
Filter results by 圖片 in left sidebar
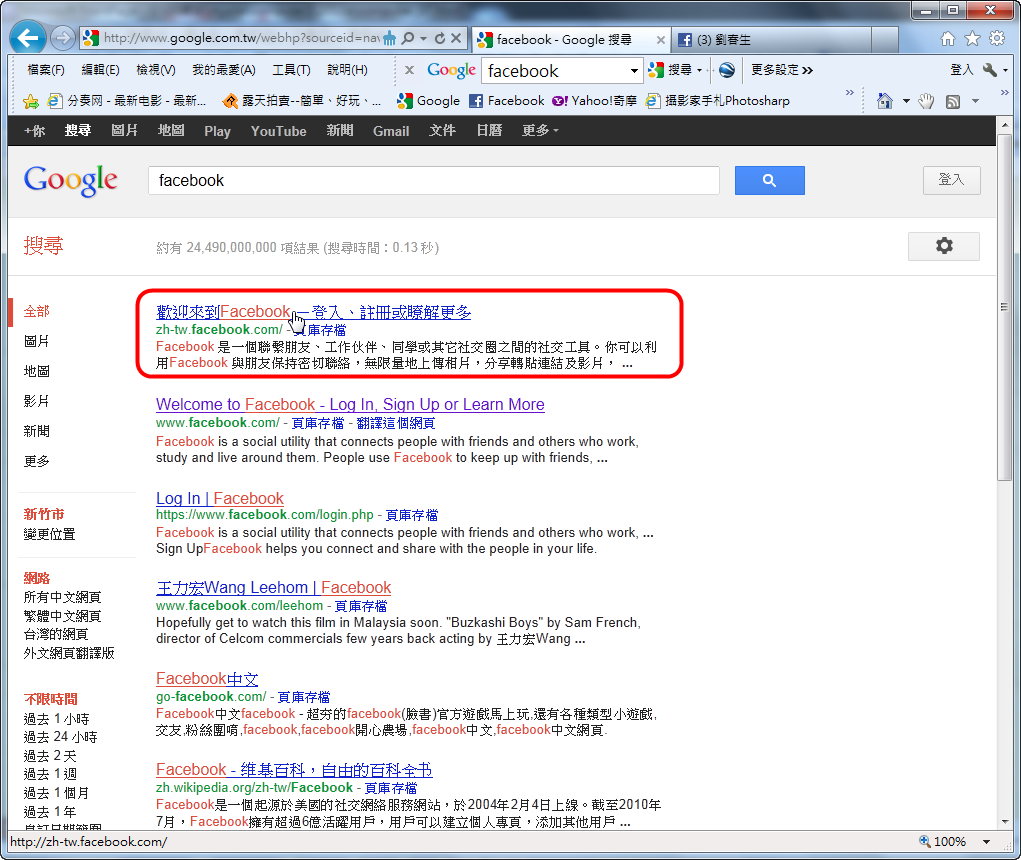(36, 341)
